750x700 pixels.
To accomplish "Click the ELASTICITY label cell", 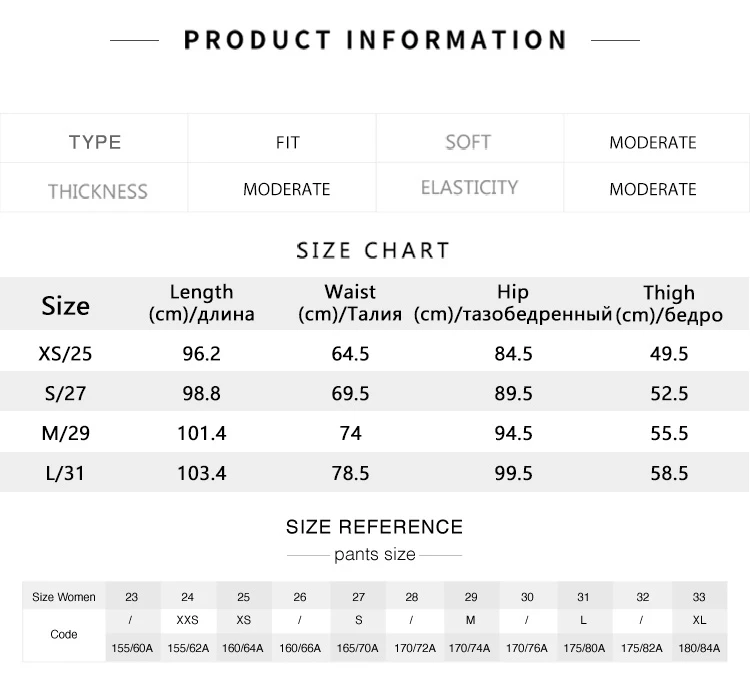I will click(x=469, y=188).
